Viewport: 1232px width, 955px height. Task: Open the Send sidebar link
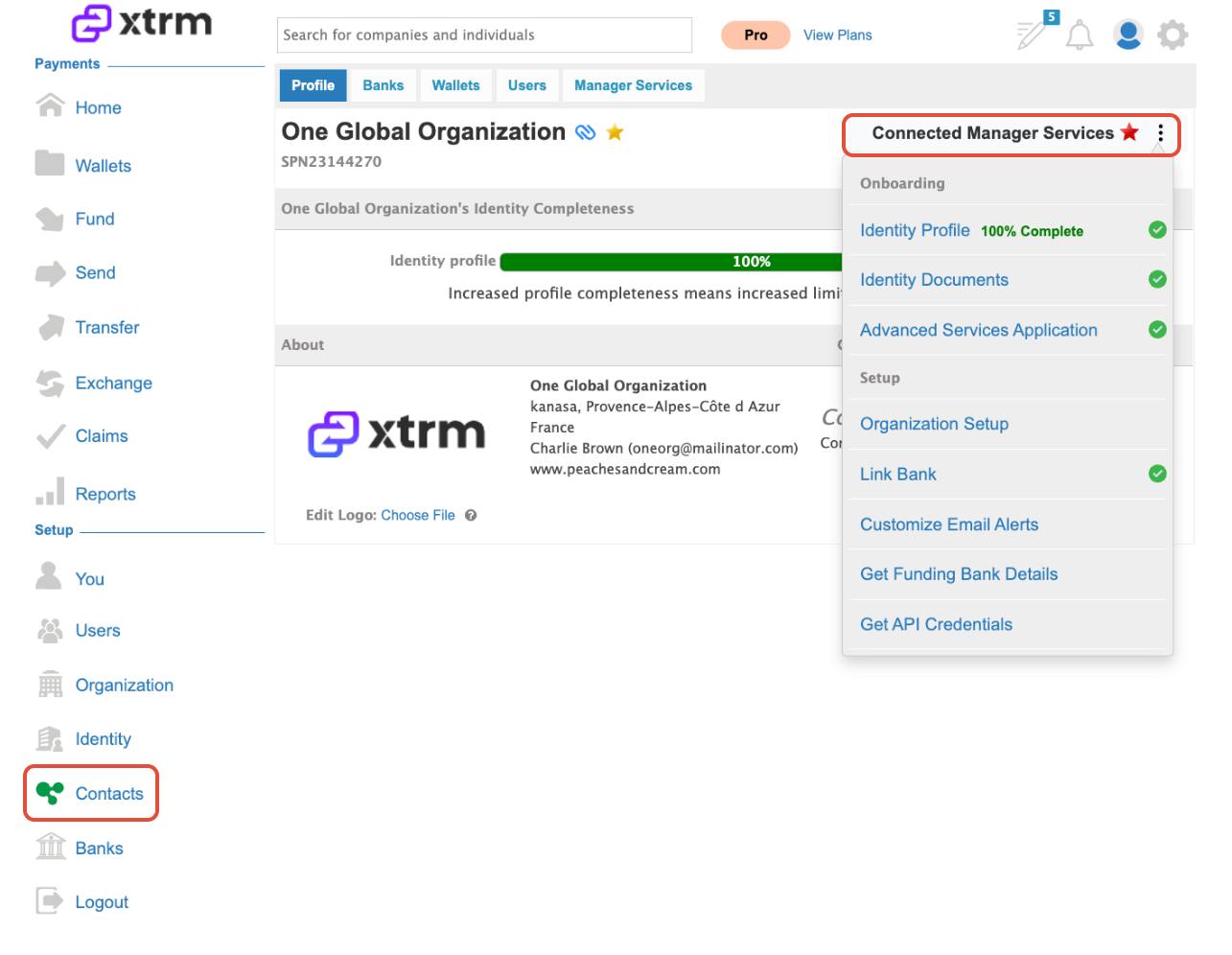(x=95, y=272)
